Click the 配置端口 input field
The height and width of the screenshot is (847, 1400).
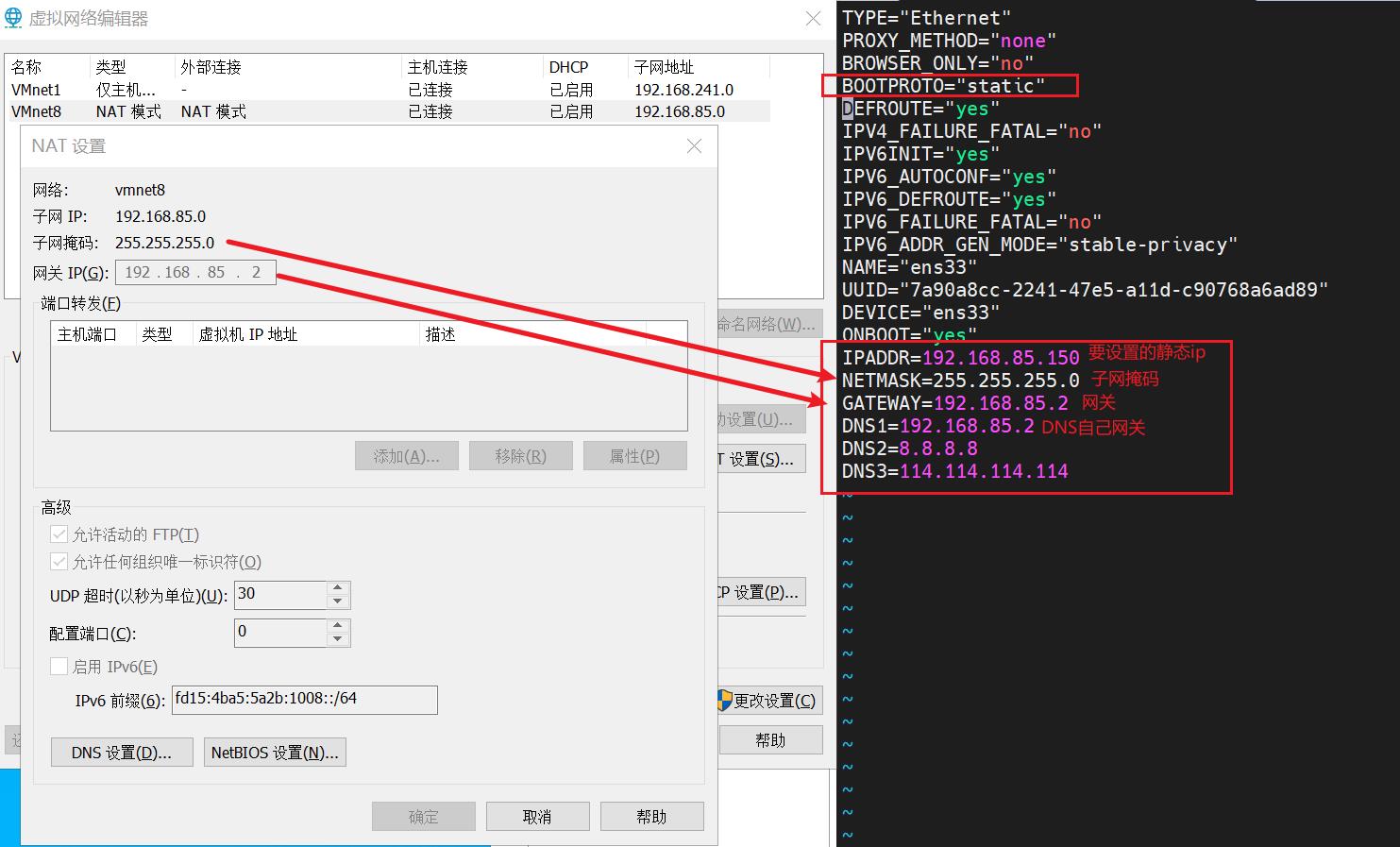tap(280, 633)
